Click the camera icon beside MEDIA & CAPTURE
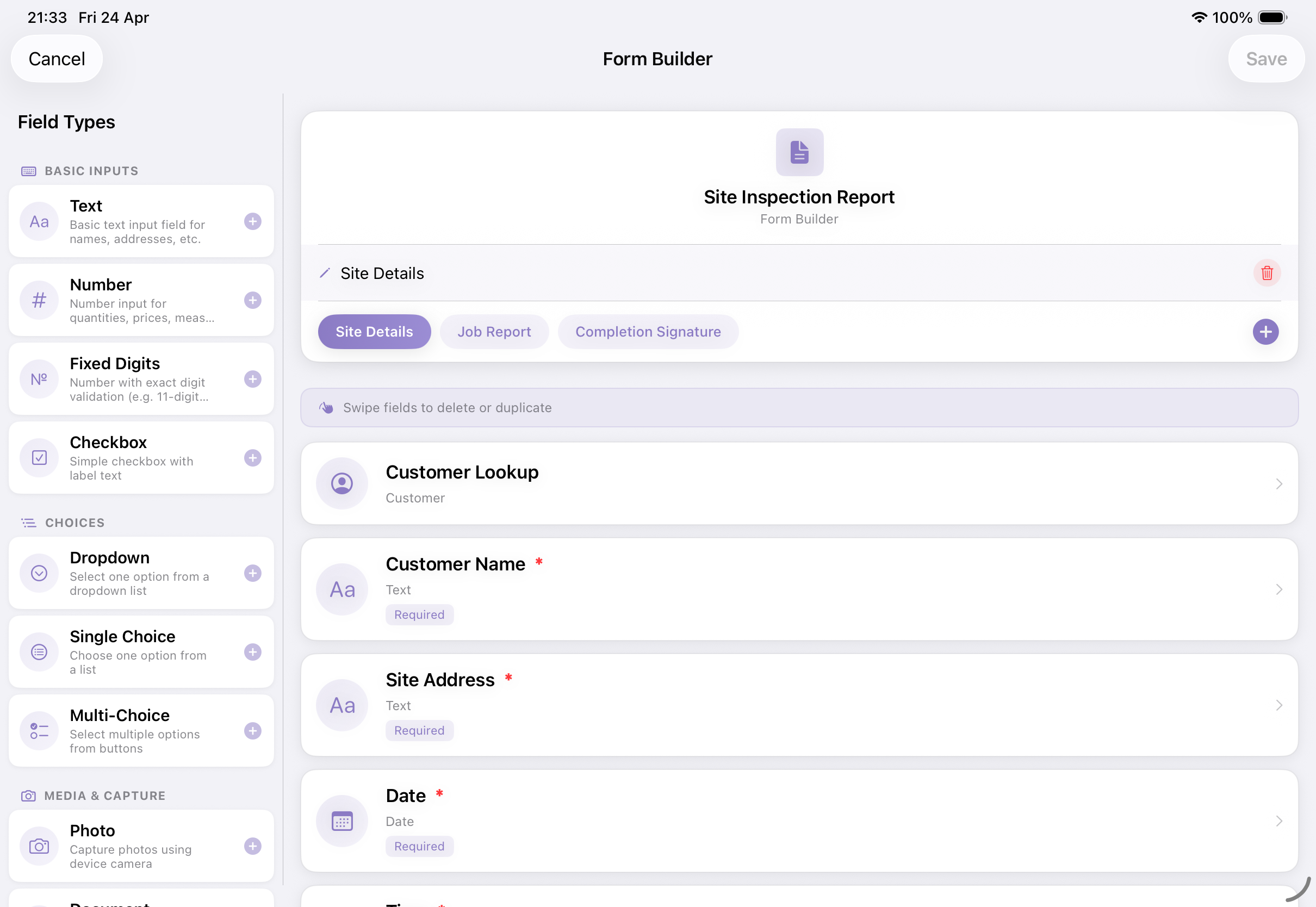This screenshot has height=907, width=1316. (x=28, y=796)
